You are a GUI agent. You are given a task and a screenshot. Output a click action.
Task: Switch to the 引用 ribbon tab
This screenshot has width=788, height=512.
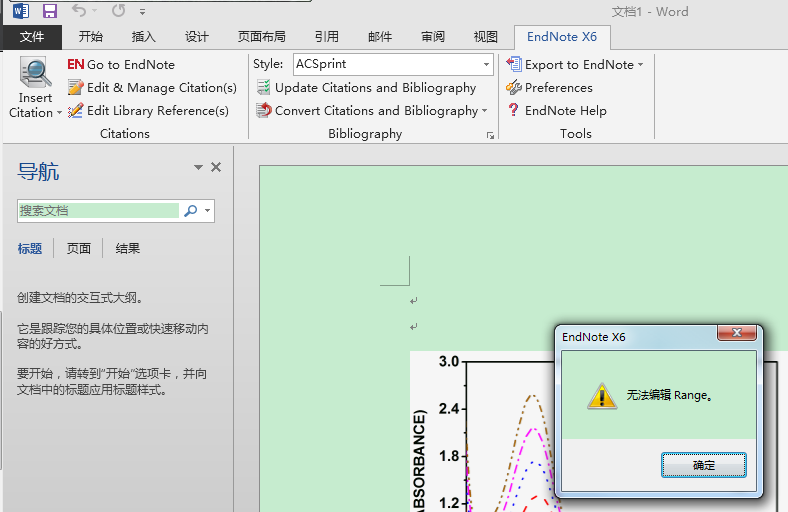tap(327, 37)
